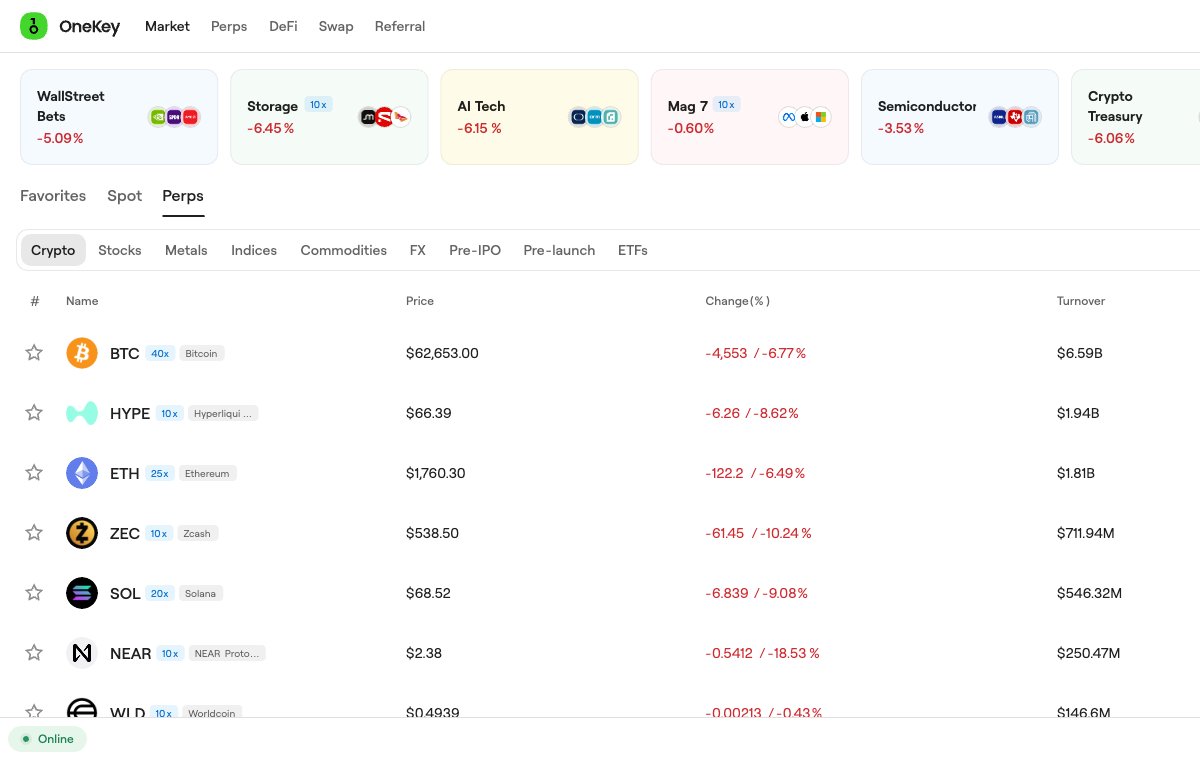Mark NEAR as favorite with star
This screenshot has width=1200, height=760.
[x=34, y=653]
